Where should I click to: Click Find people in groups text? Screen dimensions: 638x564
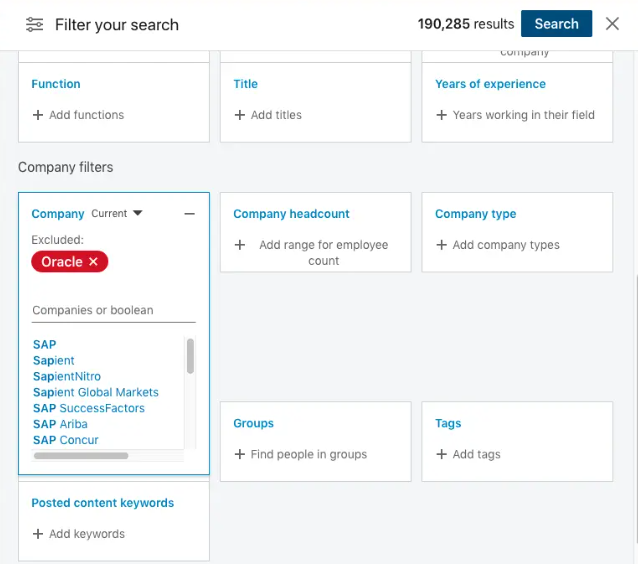point(309,454)
